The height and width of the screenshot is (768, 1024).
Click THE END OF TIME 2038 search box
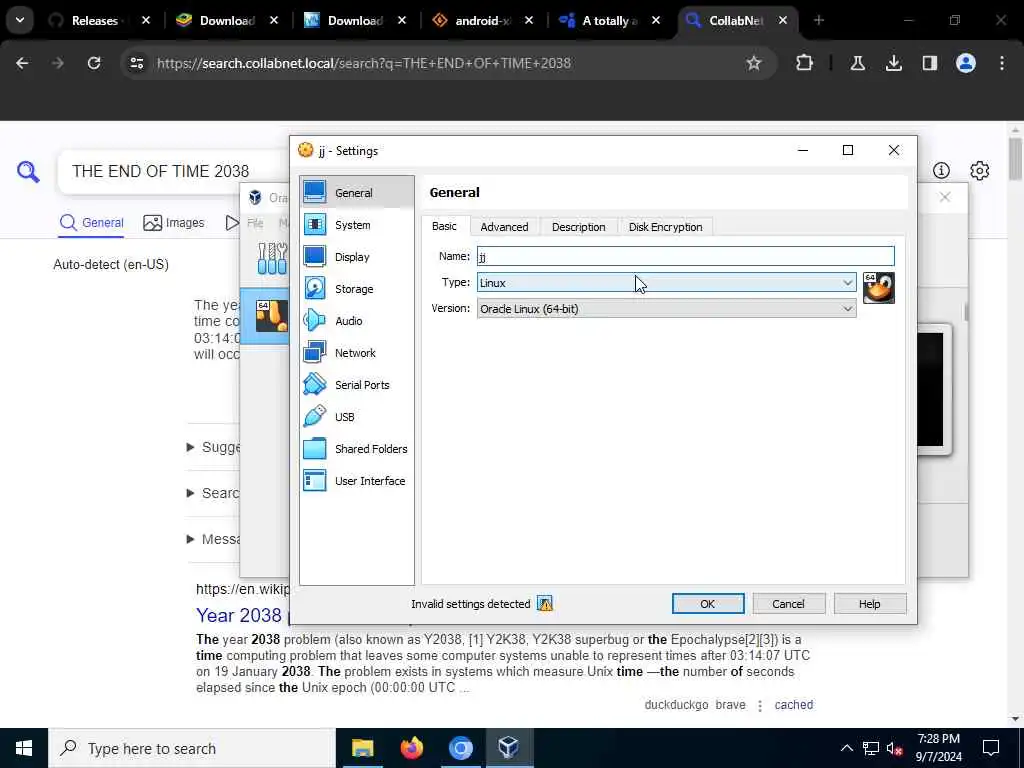161,171
